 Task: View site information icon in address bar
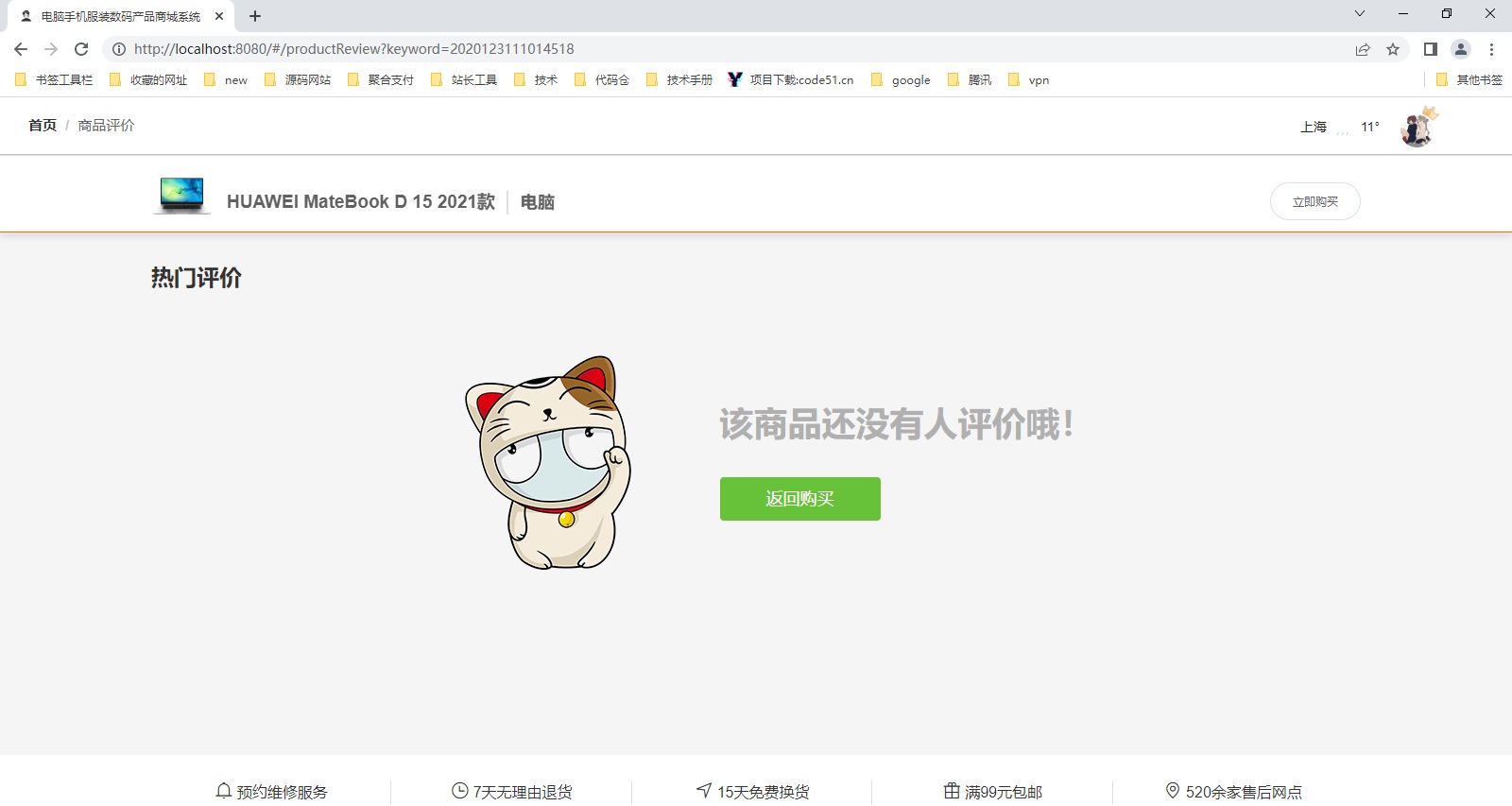[119, 49]
